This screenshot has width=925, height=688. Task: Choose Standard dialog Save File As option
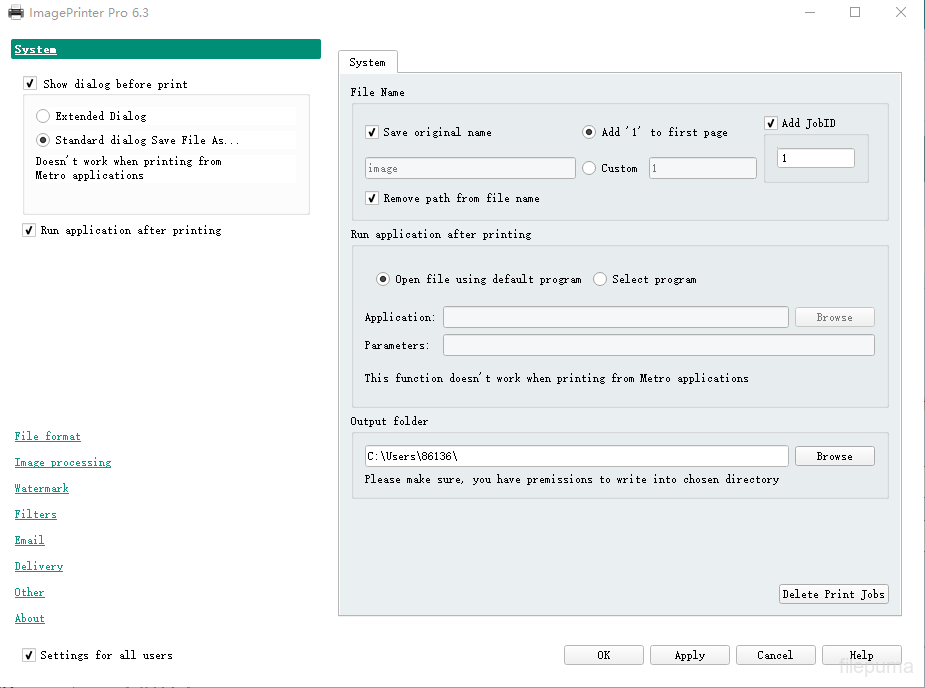coord(43,140)
